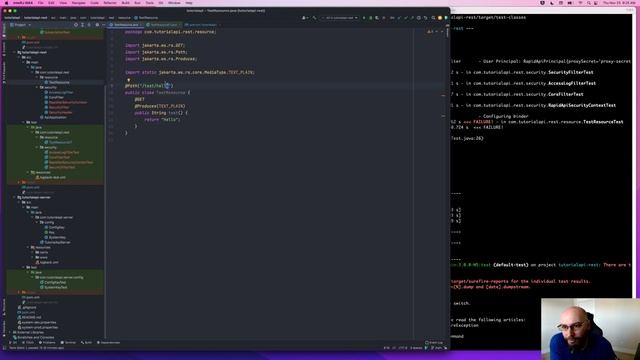Screen dimensions: 640x360
Task: Select ConfigKey class in project tree
Action: (55, 227)
